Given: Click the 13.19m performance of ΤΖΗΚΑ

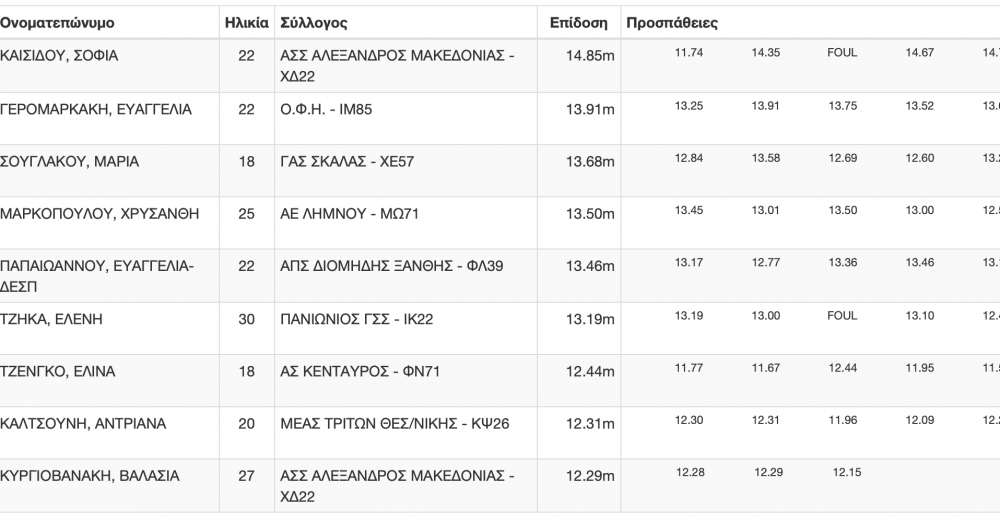Looking at the screenshot, I should tap(590, 320).
